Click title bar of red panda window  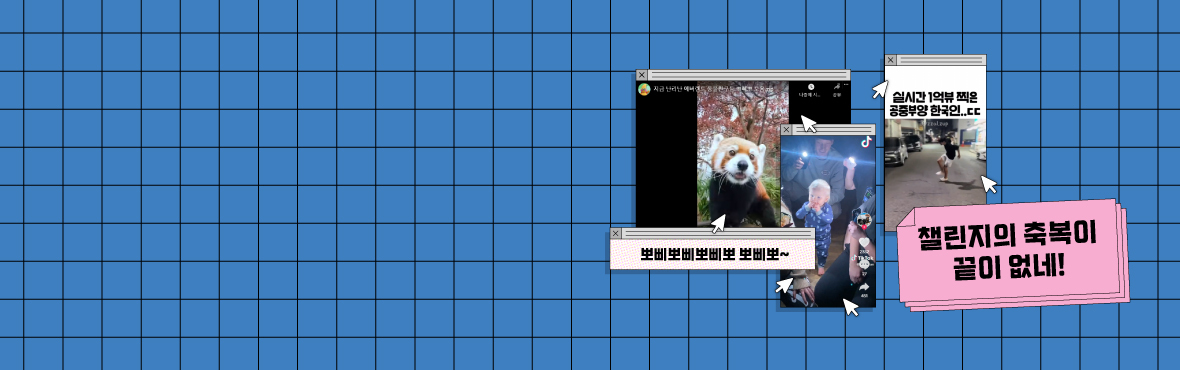tap(748, 75)
